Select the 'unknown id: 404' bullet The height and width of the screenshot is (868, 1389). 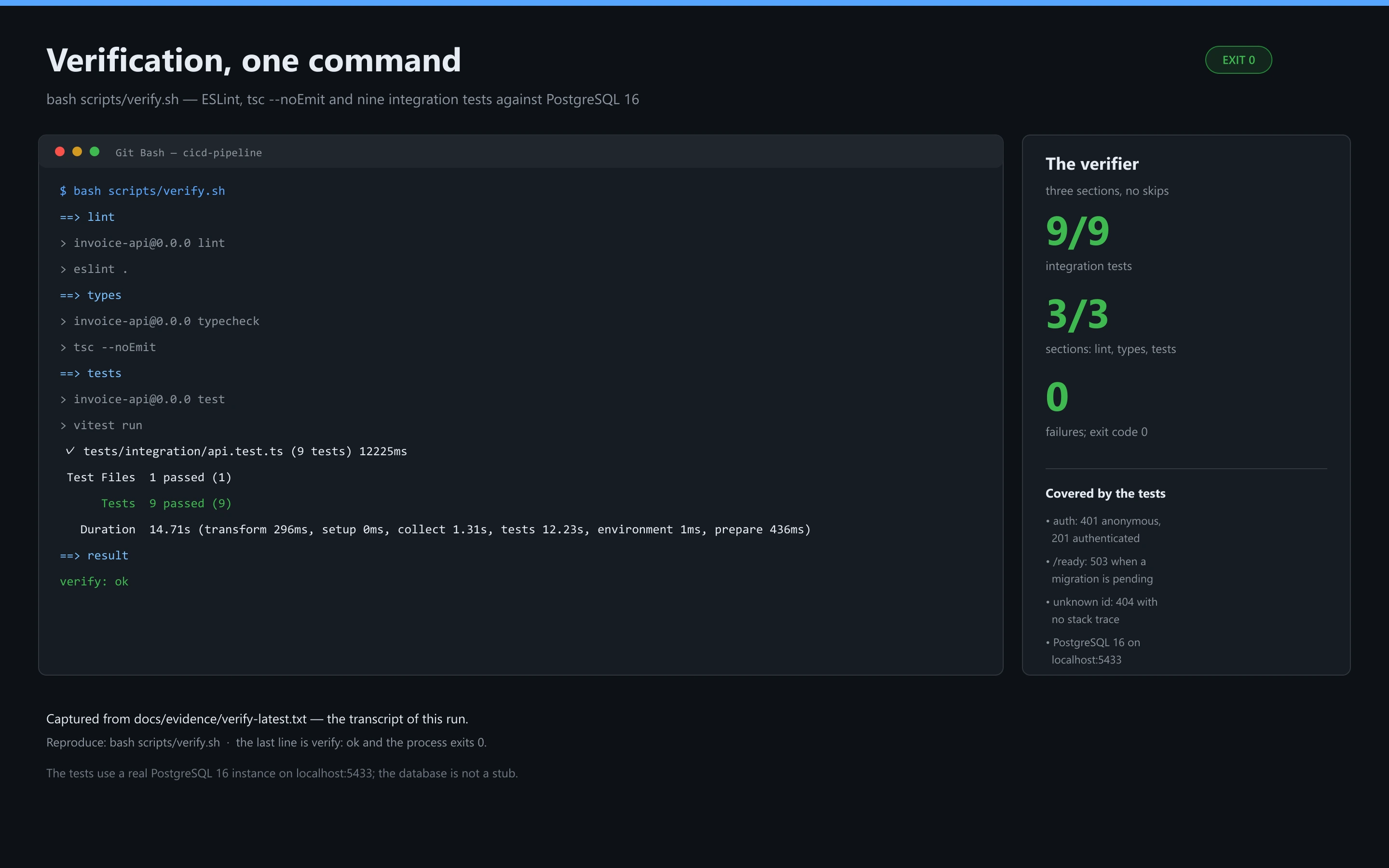[1102, 611]
